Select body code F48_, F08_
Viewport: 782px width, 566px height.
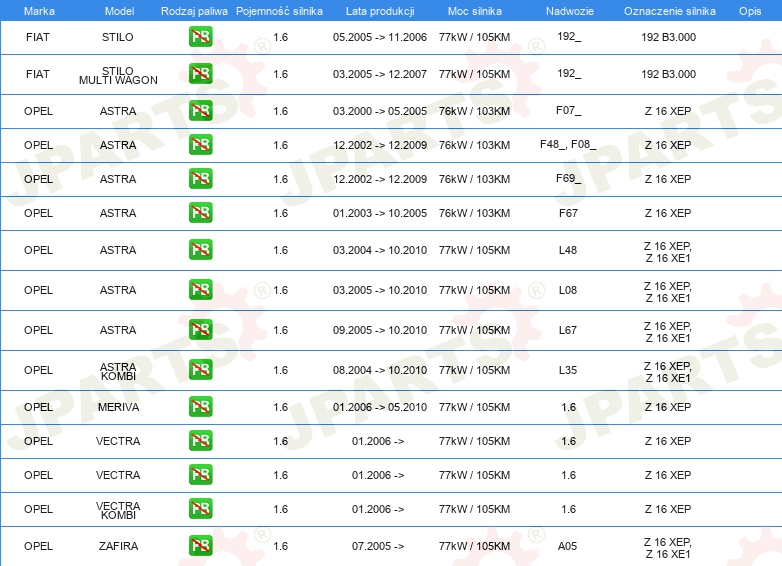[568, 144]
